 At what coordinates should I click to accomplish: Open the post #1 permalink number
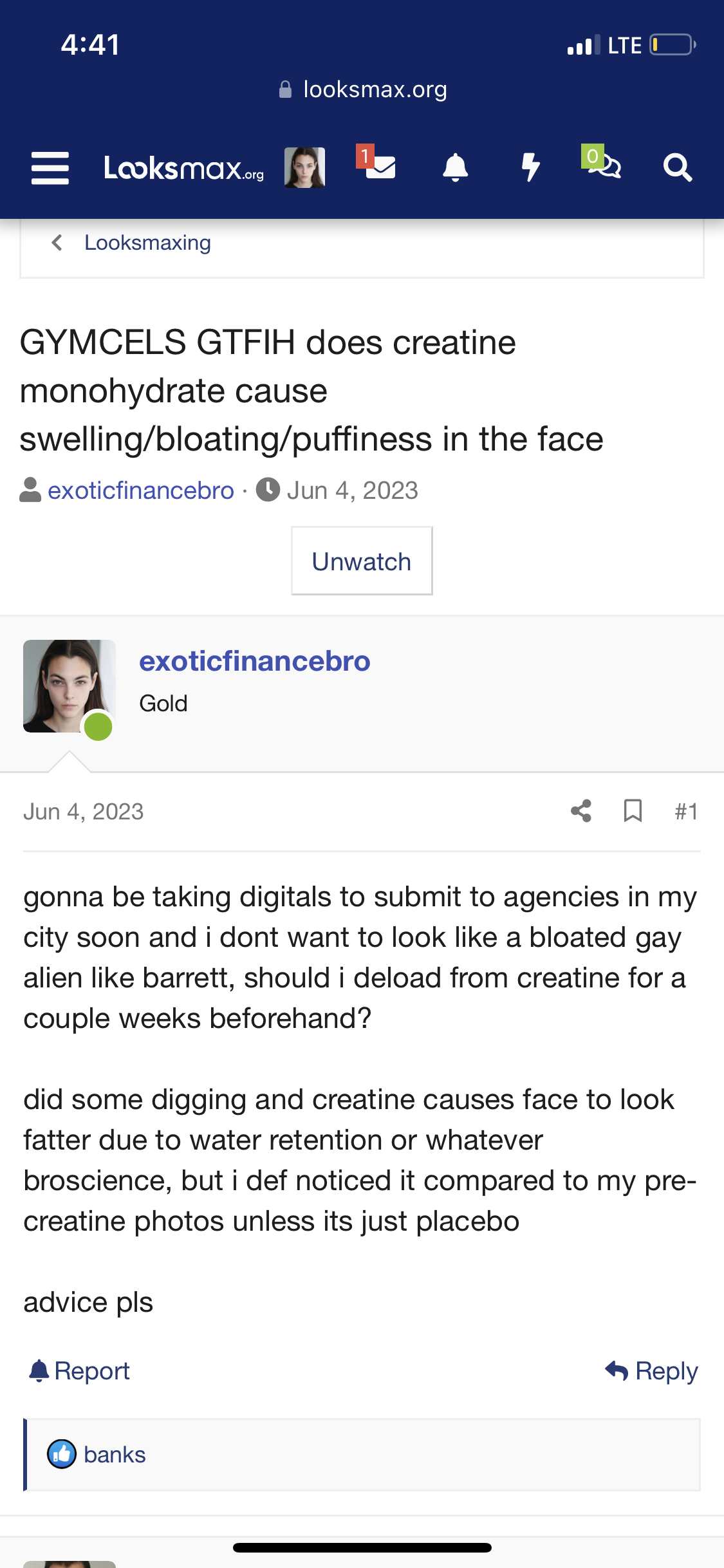686,811
